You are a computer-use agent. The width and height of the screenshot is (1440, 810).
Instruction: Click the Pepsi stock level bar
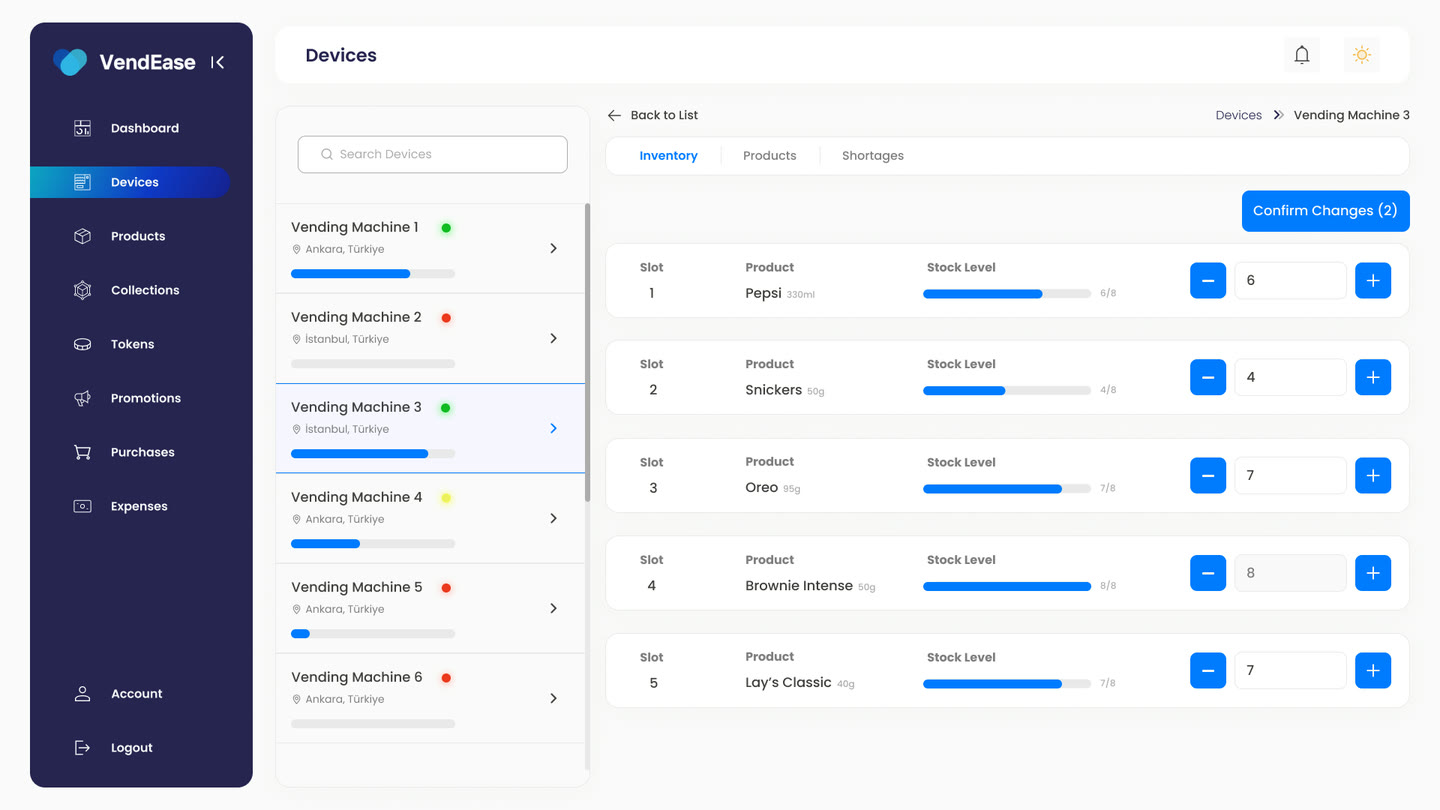tap(1007, 294)
